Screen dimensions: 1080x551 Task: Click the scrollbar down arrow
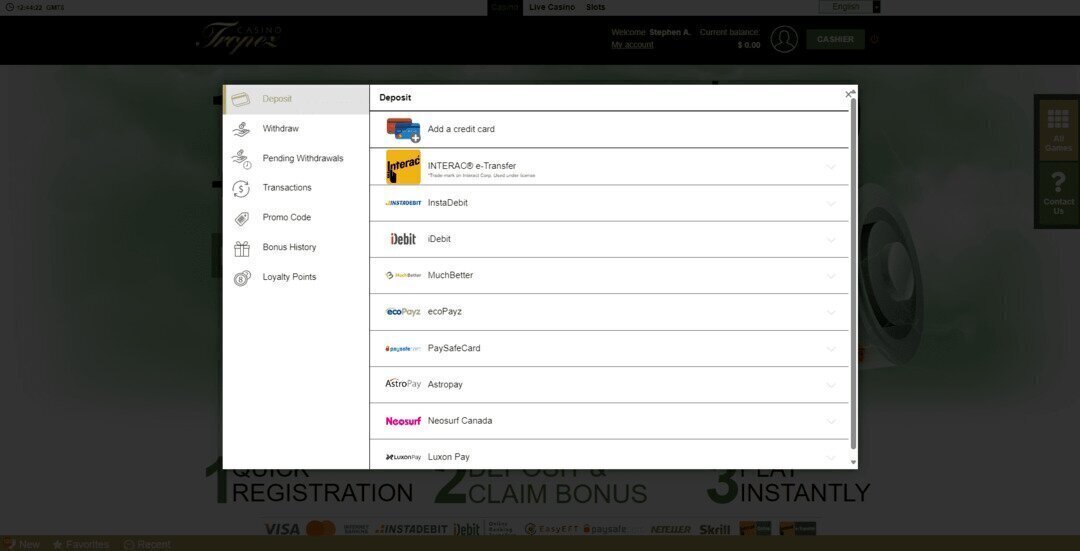pos(854,462)
